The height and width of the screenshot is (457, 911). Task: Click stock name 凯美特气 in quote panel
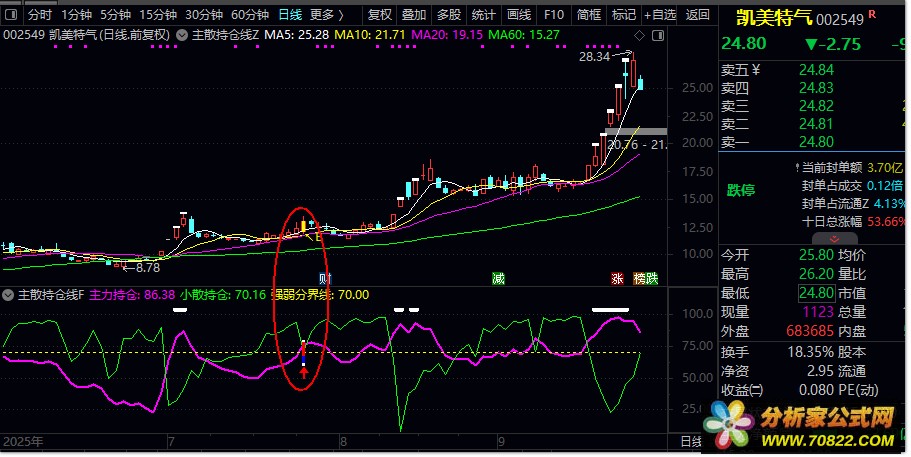[774, 18]
